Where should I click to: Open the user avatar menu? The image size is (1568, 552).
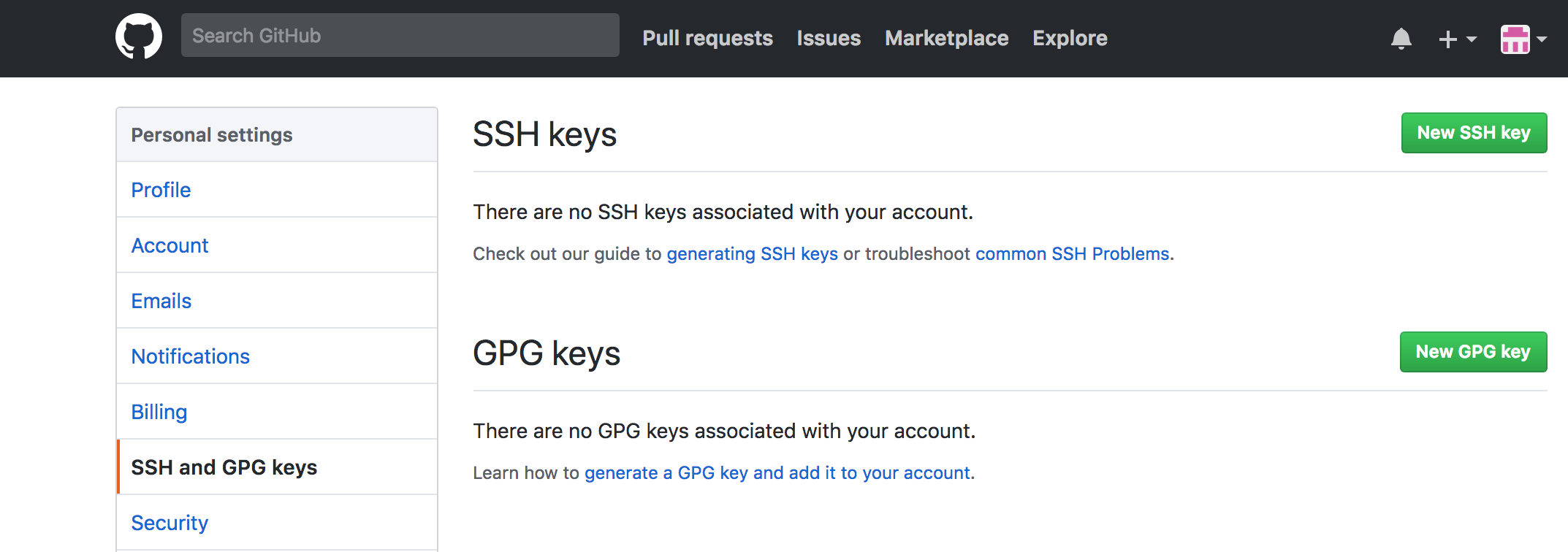coord(1523,39)
